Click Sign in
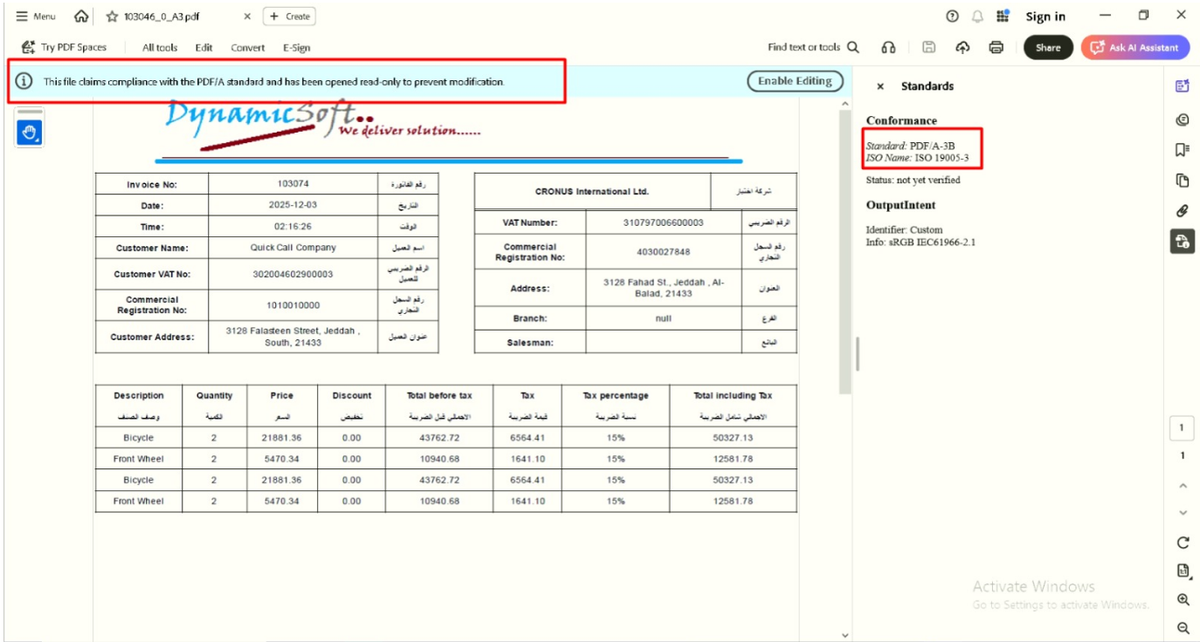This screenshot has height=642, width=1200. pyautogui.click(x=1045, y=16)
